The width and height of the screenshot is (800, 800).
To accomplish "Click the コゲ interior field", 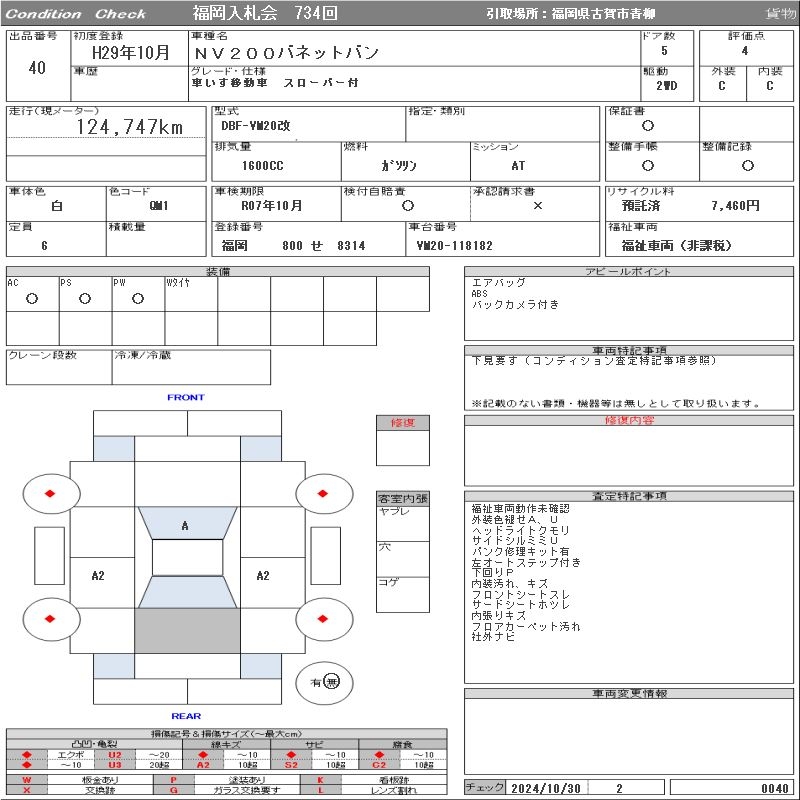I will [x=403, y=594].
